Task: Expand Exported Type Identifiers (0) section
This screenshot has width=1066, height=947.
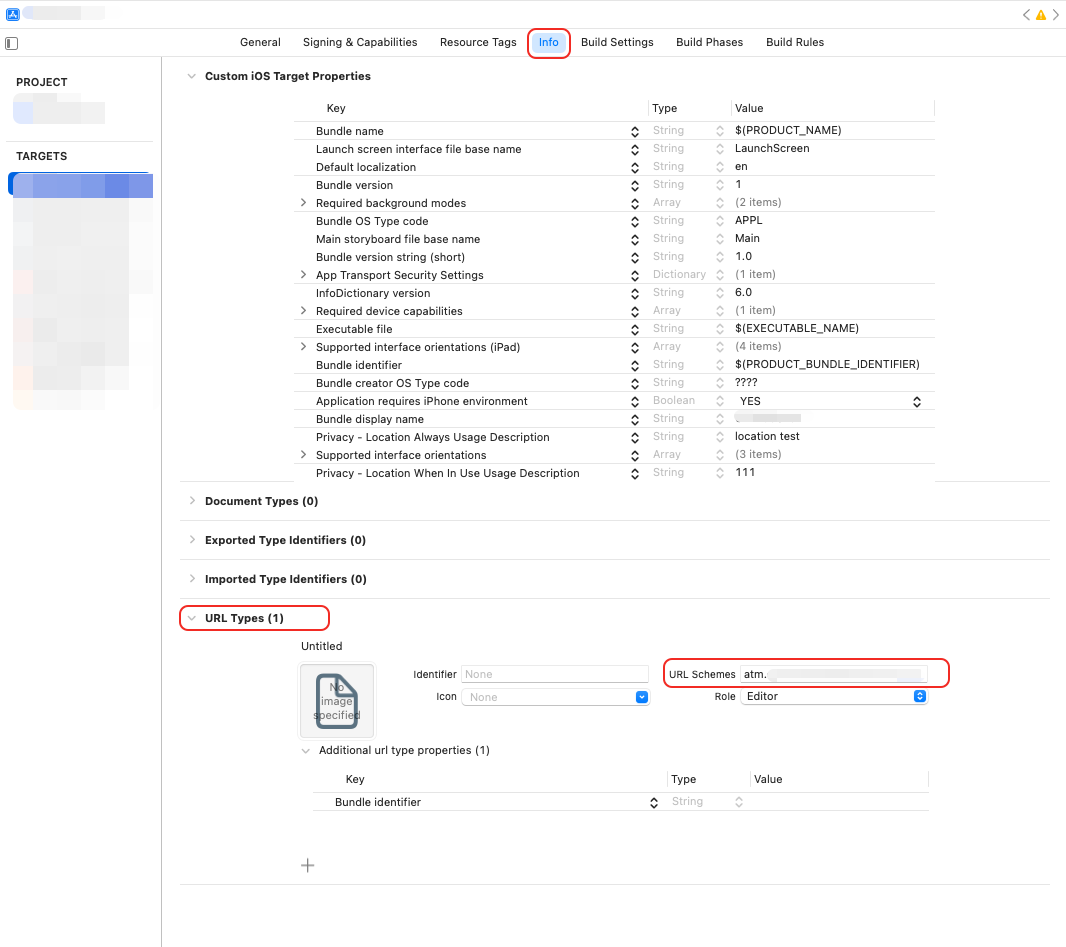Action: 192,540
